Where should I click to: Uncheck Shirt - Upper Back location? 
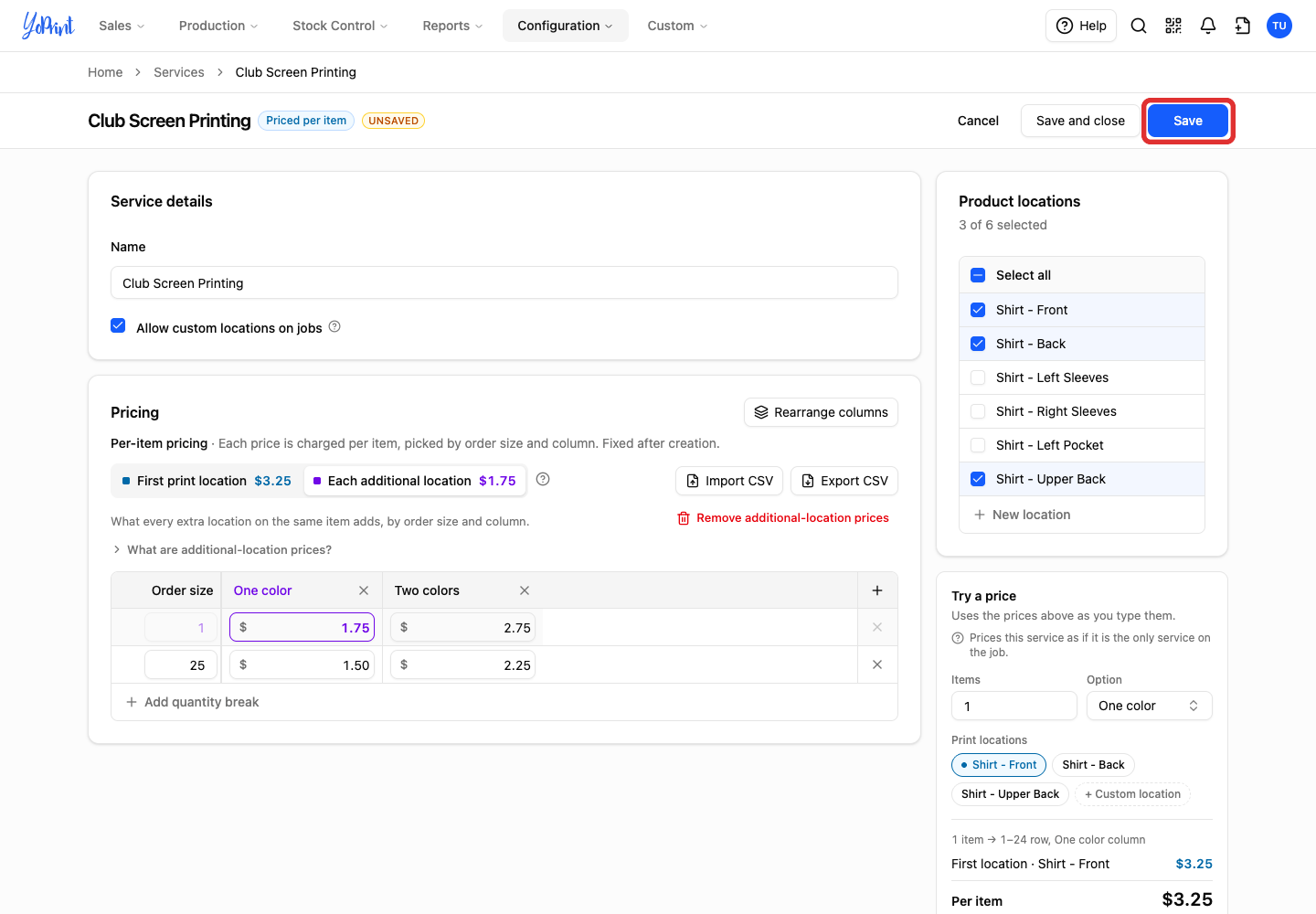pyautogui.click(x=978, y=479)
